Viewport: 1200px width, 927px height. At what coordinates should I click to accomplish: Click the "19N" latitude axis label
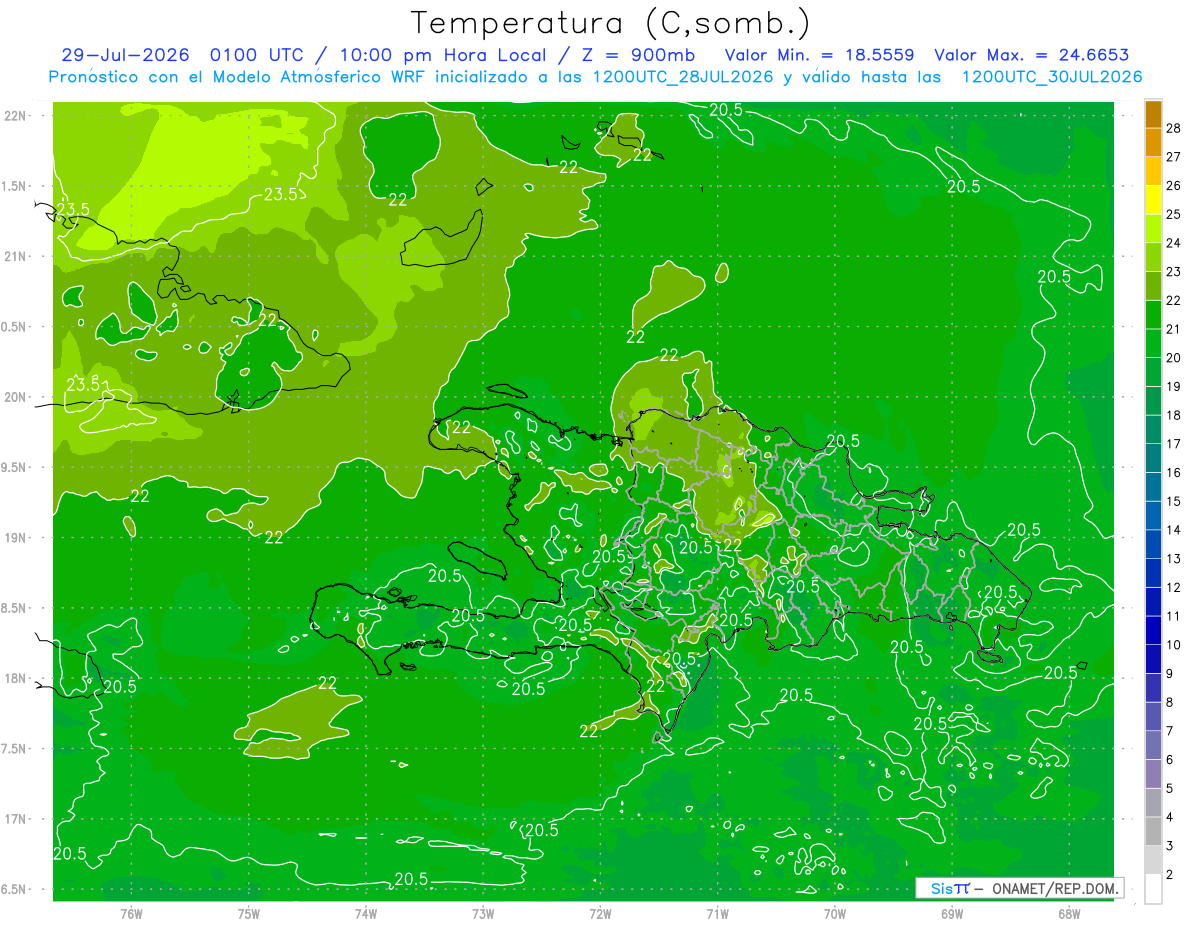tap(15, 538)
